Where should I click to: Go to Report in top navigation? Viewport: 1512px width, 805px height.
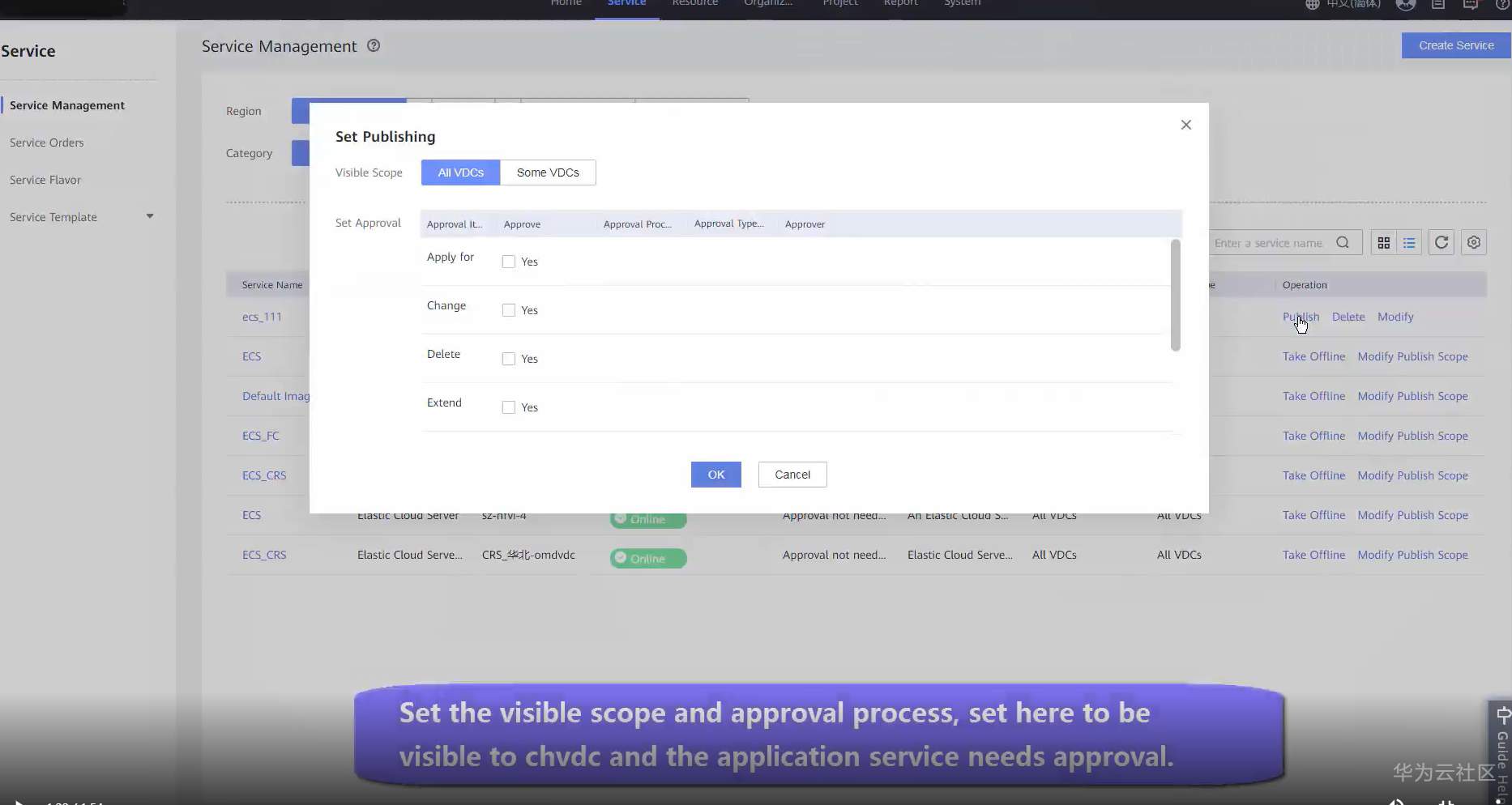point(901,3)
